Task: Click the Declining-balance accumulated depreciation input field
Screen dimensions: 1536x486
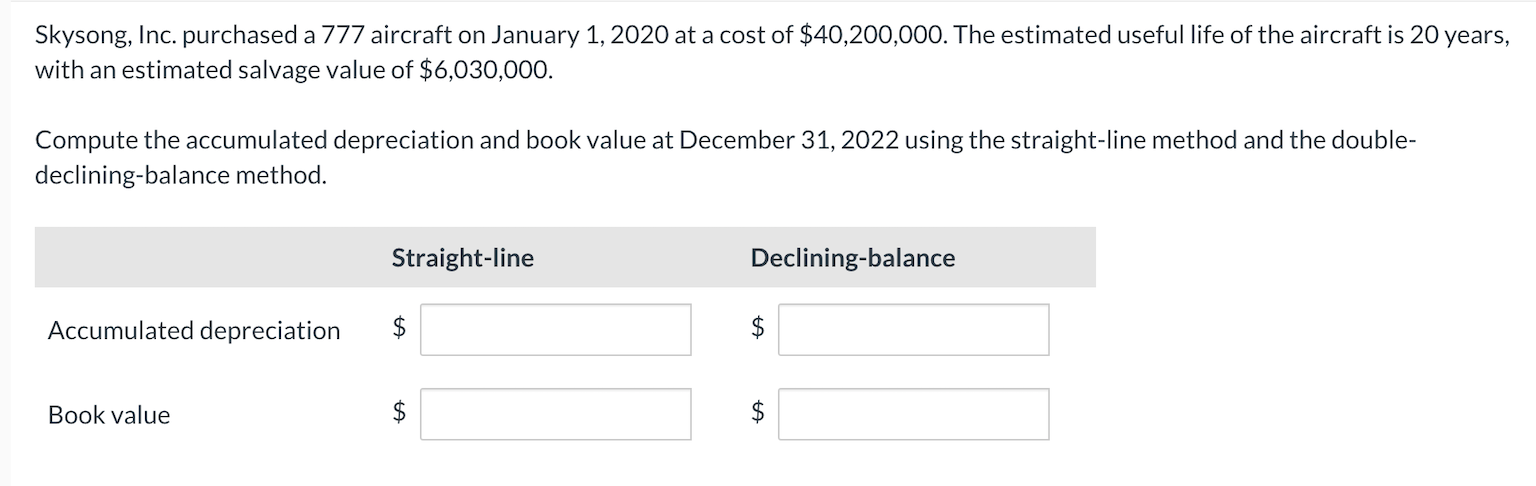Action: point(914,330)
